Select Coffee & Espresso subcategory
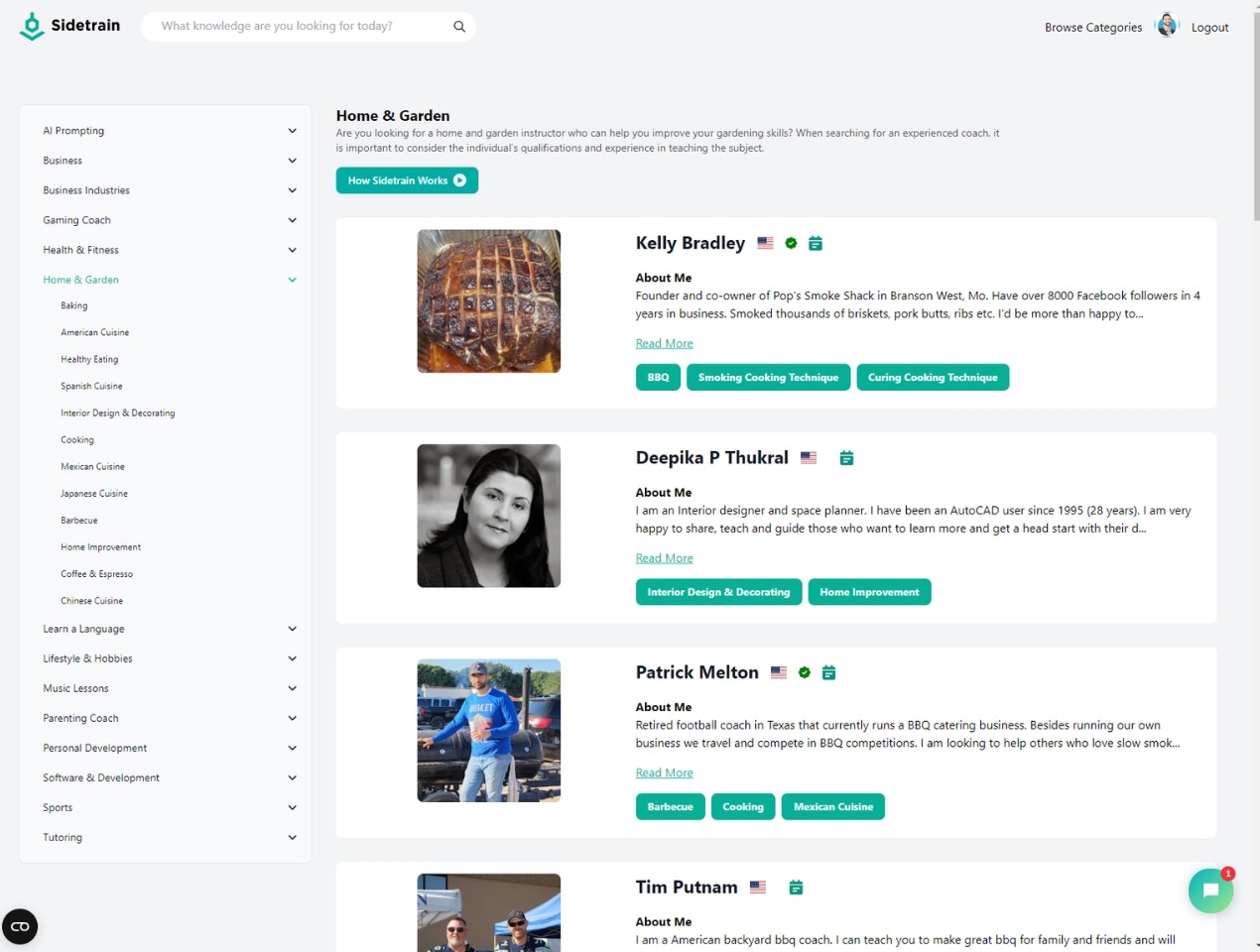1260x952 pixels. tap(97, 573)
